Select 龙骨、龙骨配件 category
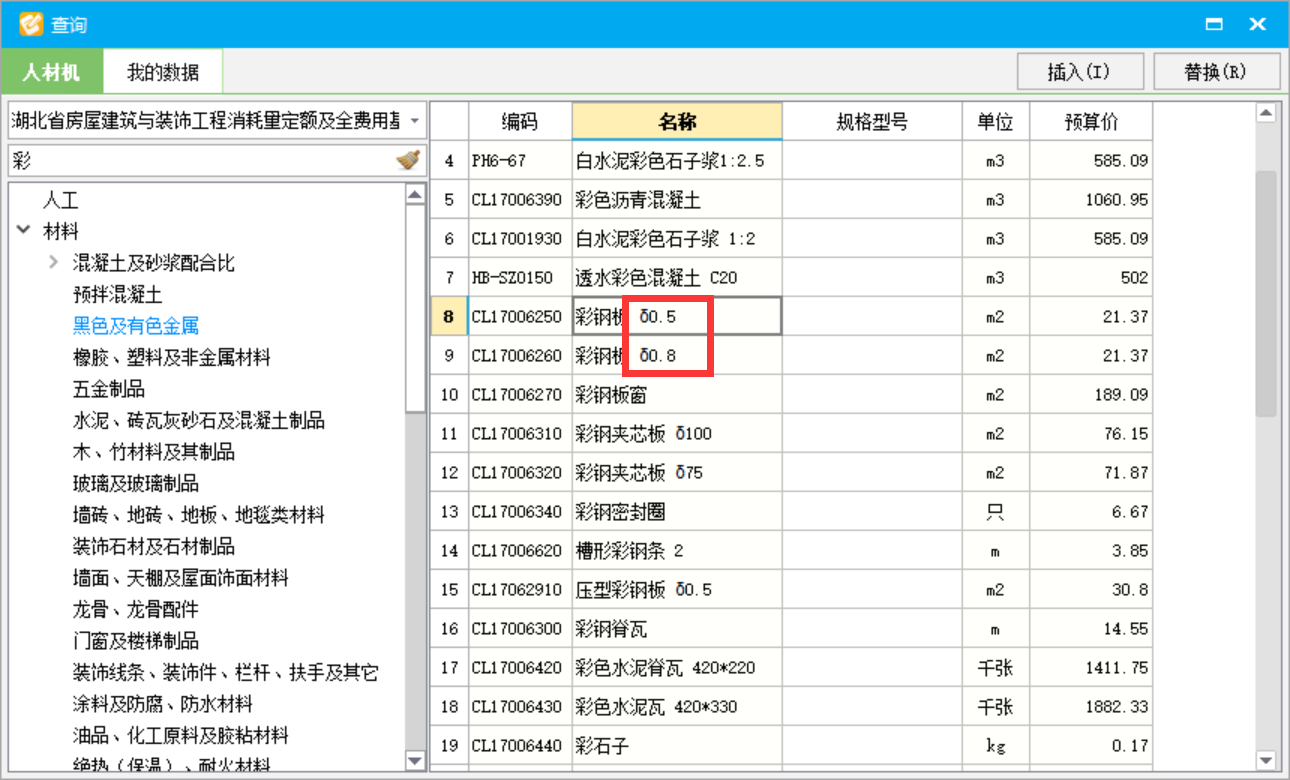The image size is (1290, 780). tap(136, 609)
